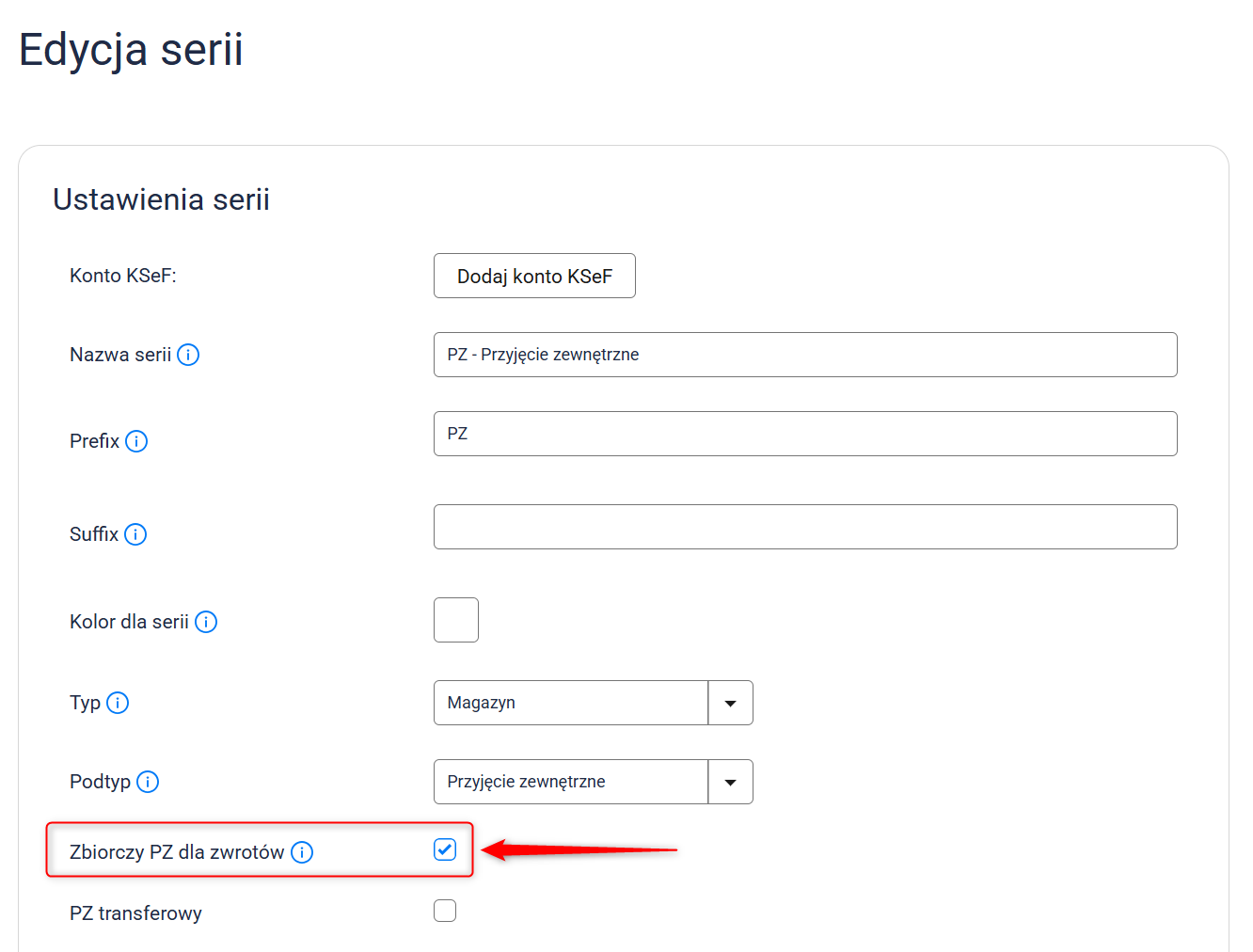Click the Nazwa serii text field
Viewport: 1253px width, 952px height.
(x=805, y=355)
